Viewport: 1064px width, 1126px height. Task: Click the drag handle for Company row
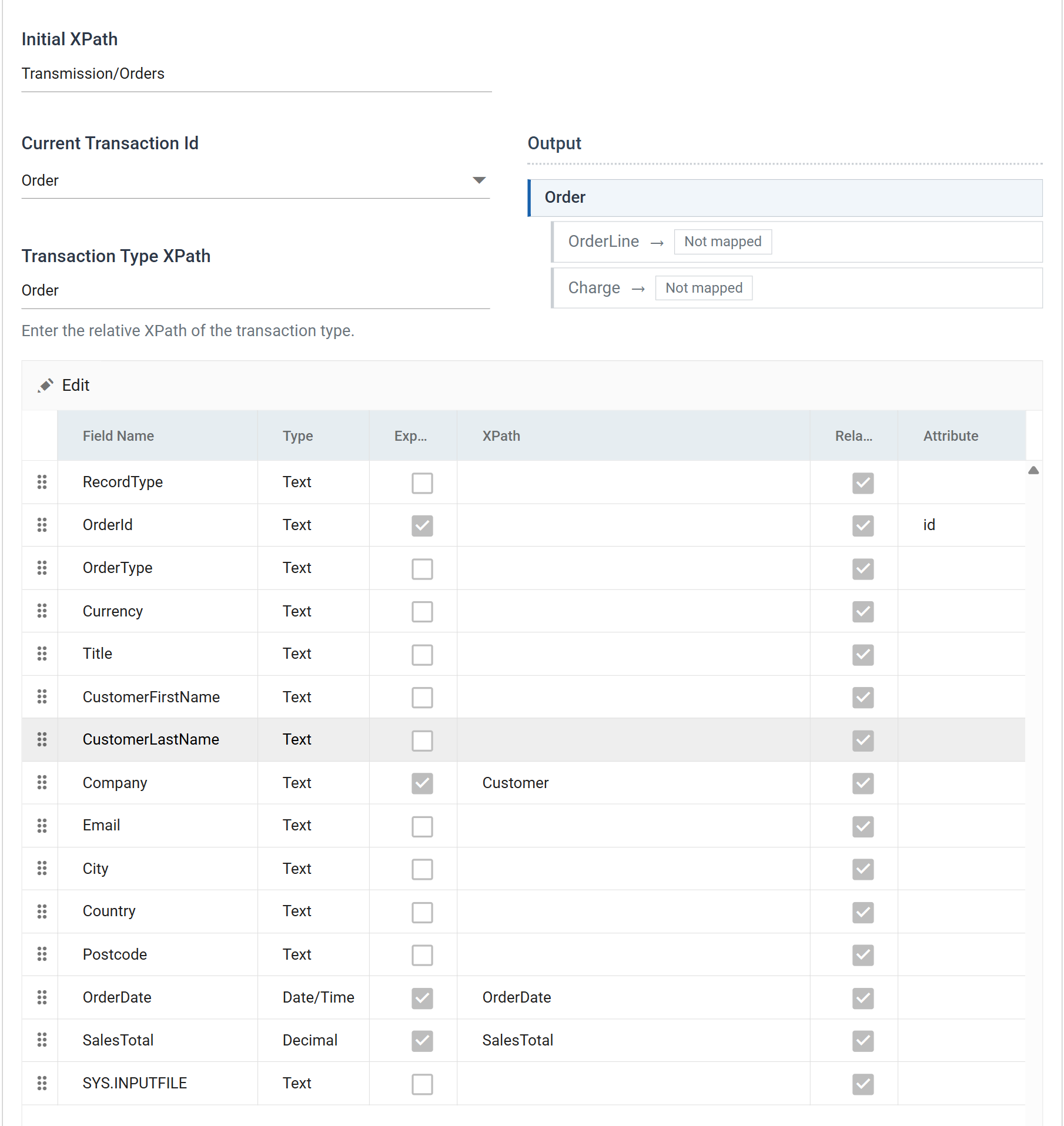(42, 782)
